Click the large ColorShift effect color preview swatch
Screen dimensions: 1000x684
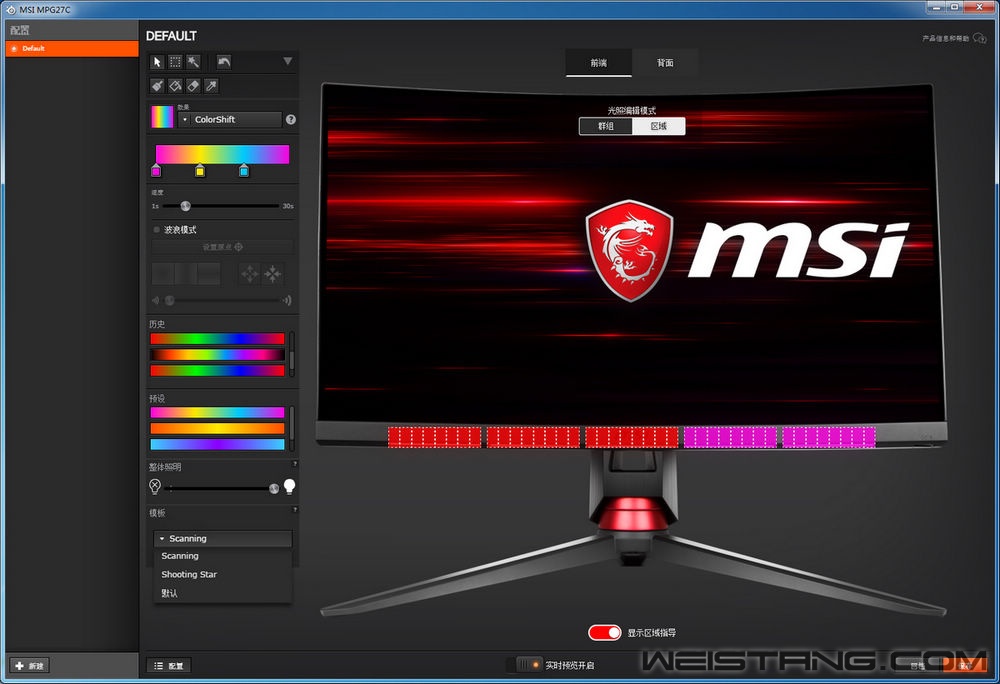[x=162, y=117]
